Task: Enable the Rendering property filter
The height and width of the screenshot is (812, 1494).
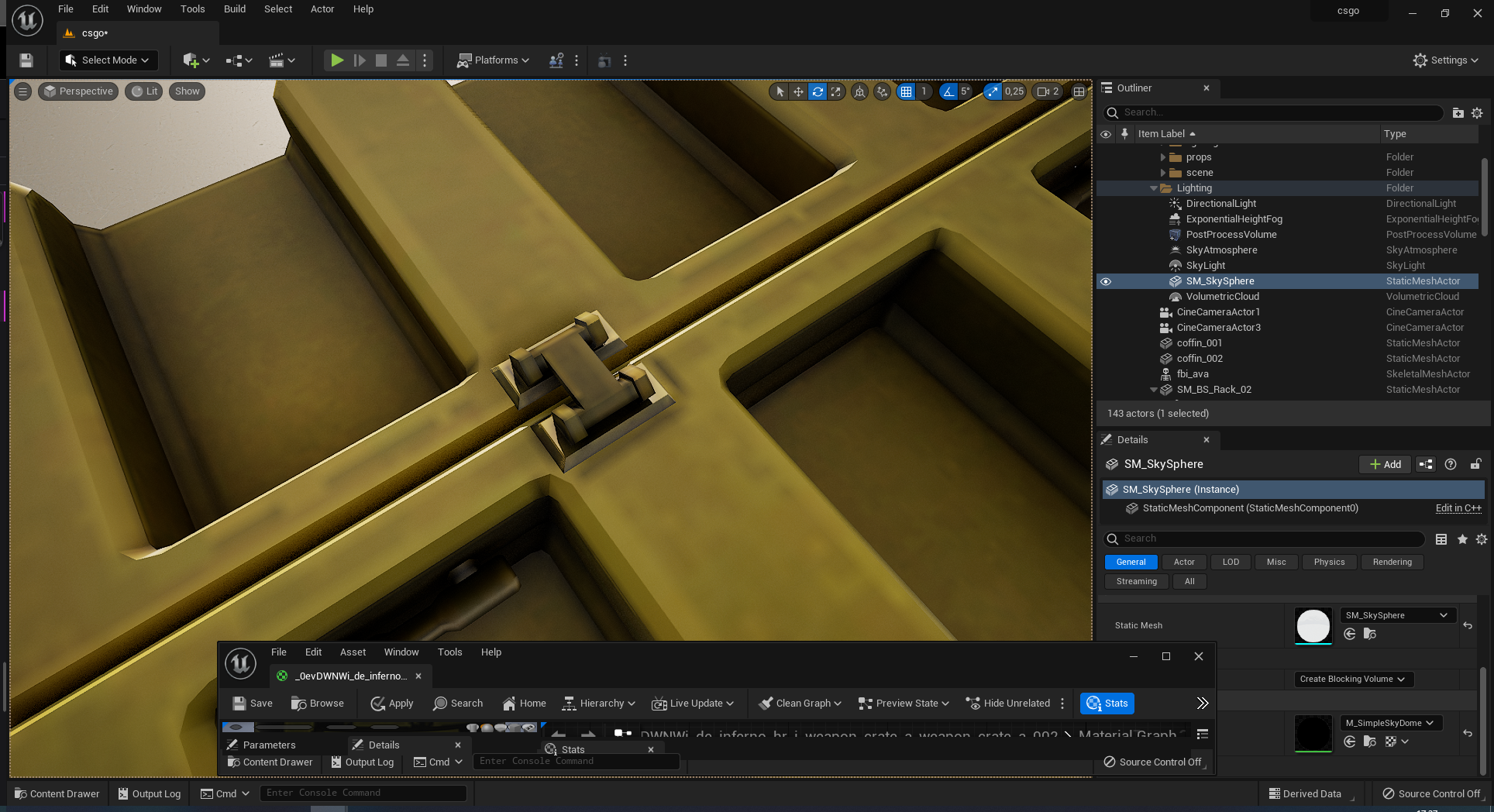Action: [x=1392, y=563]
